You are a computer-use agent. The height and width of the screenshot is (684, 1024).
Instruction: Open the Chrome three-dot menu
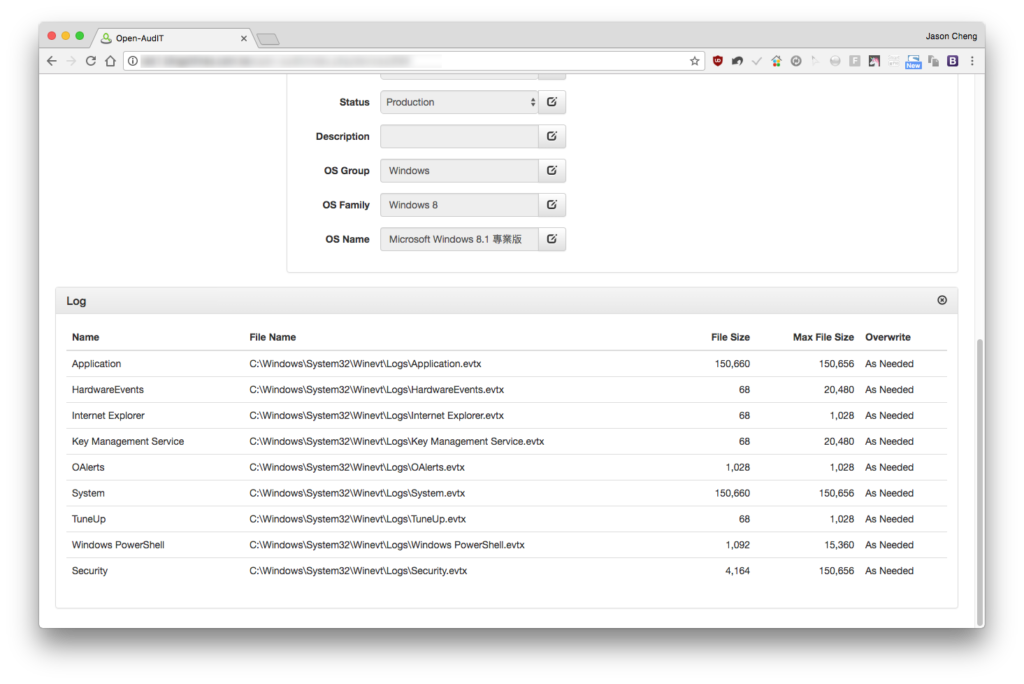coord(972,61)
